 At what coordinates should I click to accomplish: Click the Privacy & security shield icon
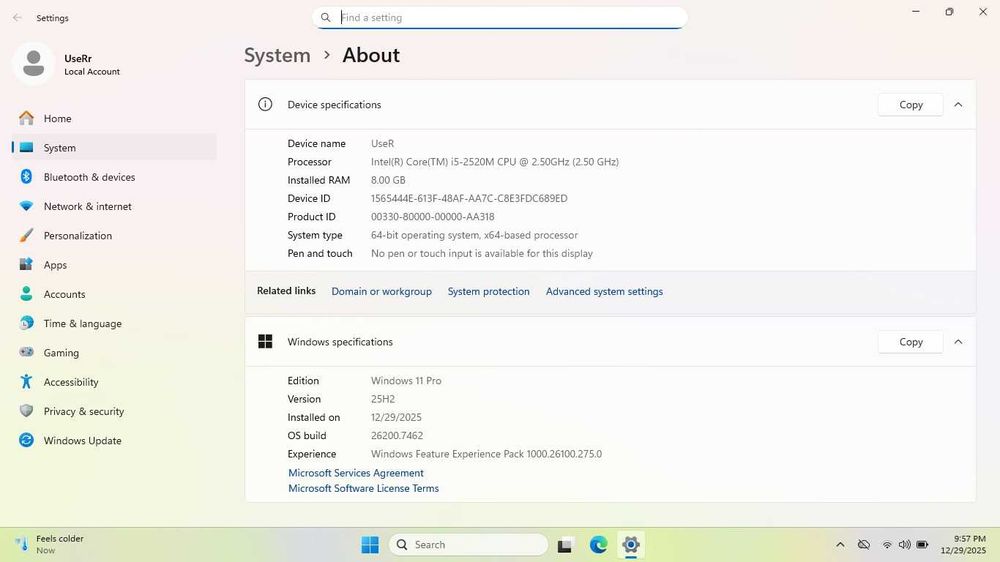[26, 411]
